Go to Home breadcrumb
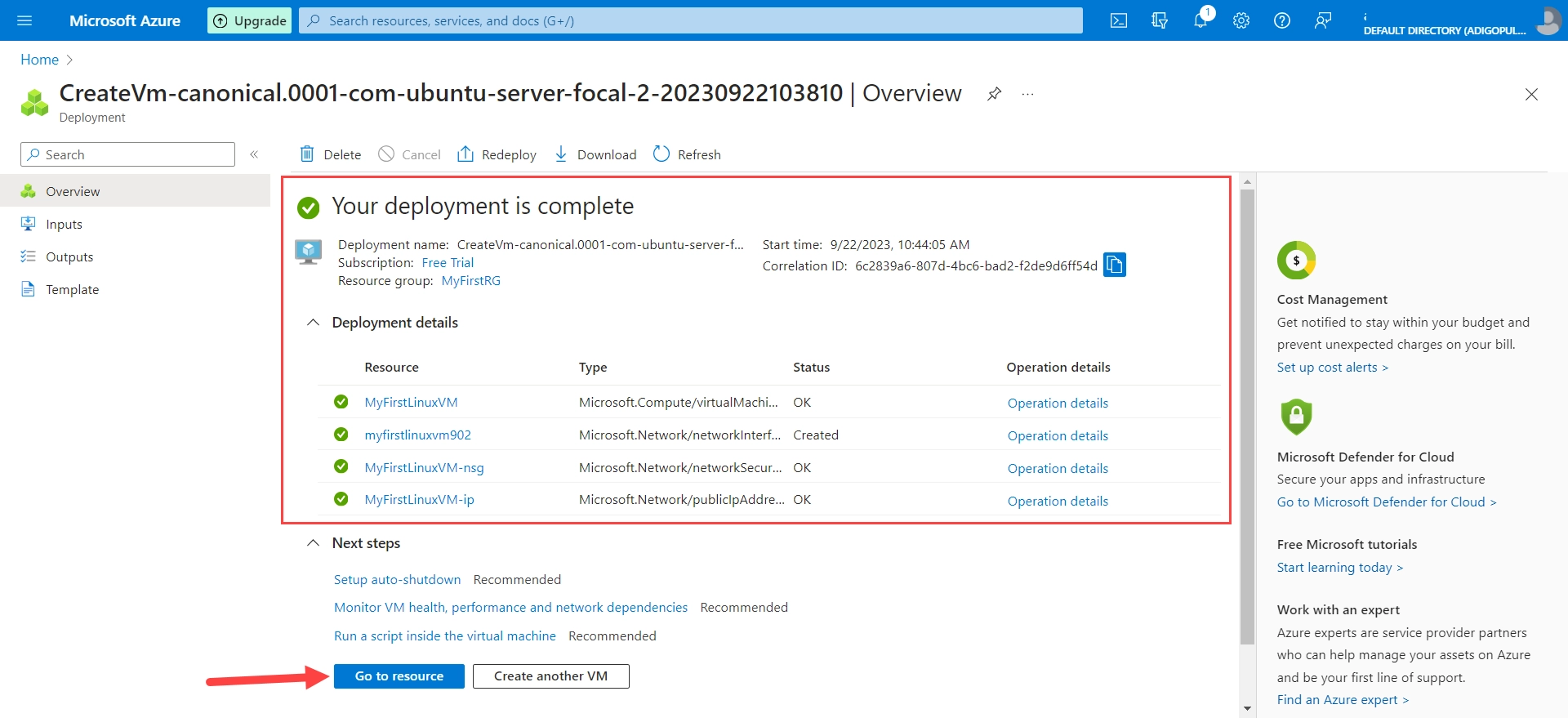 click(39, 60)
